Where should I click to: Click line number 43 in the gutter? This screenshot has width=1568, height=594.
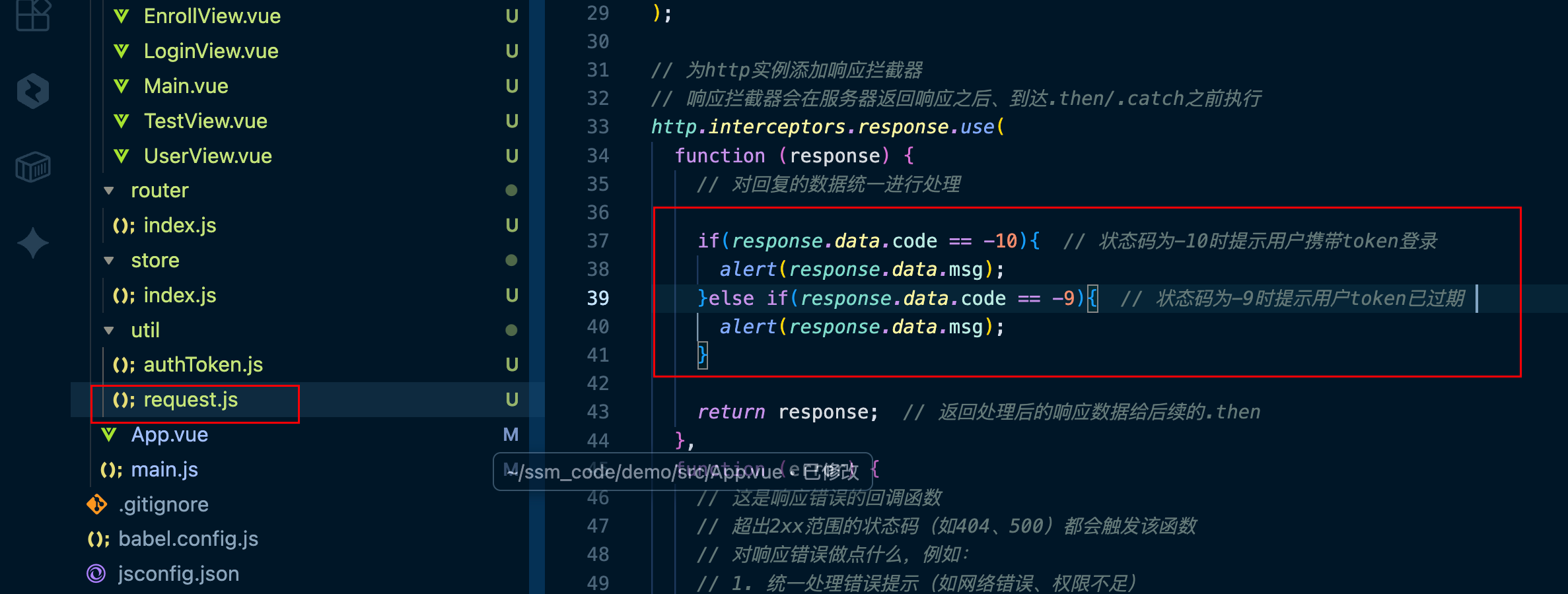tap(598, 412)
